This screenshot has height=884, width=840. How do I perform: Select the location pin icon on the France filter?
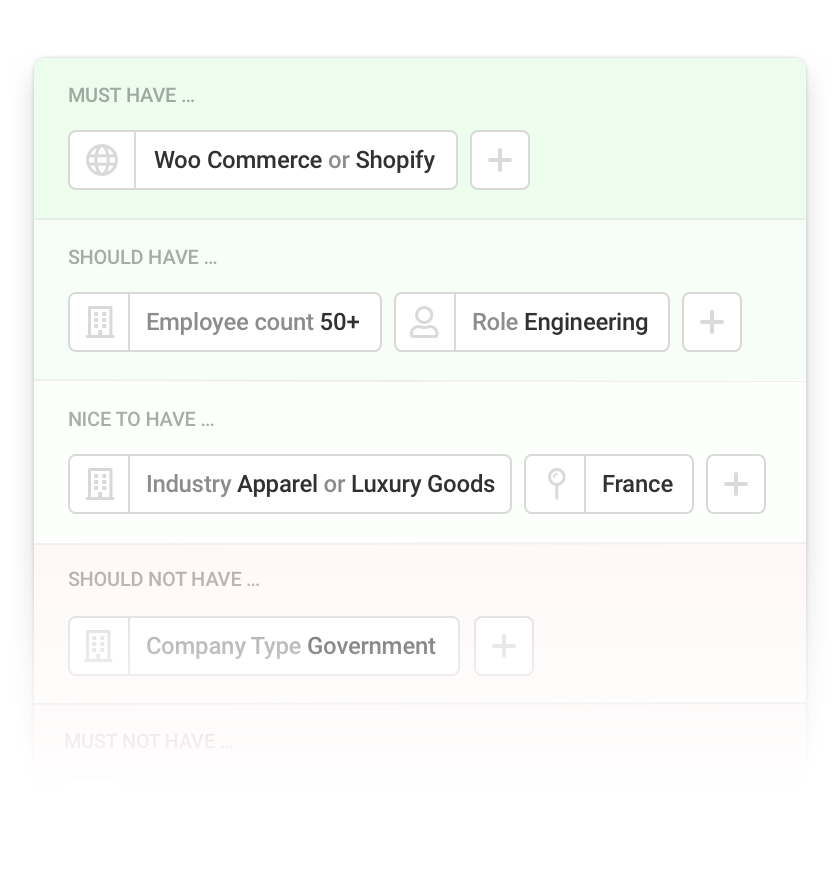tap(555, 484)
